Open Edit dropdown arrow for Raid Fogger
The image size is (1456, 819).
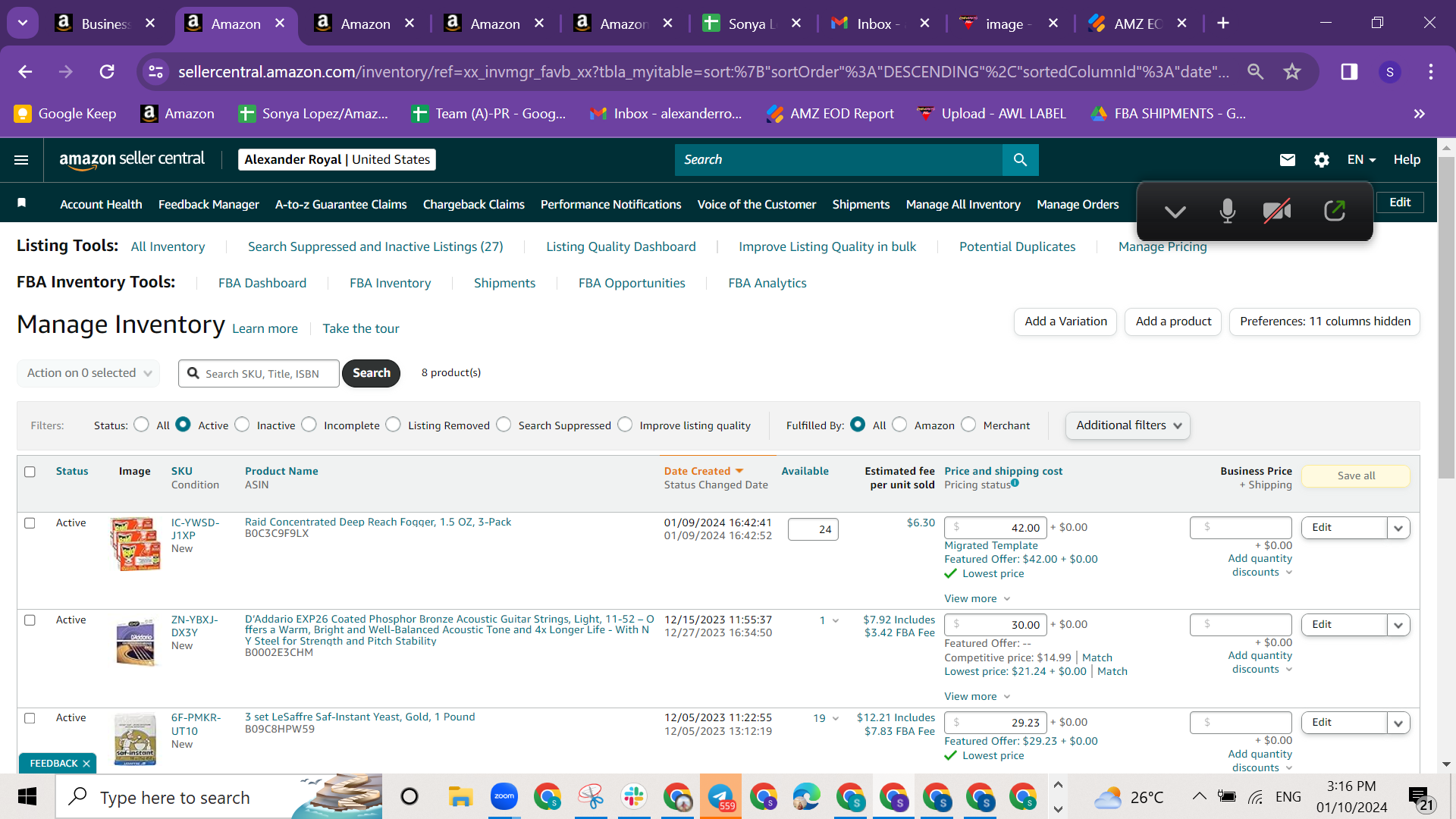pyautogui.click(x=1398, y=528)
